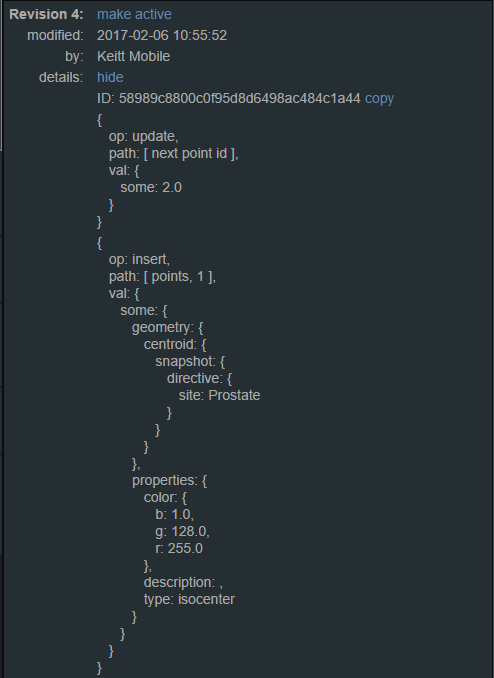
Task: Click the 'next point id' path line
Action: [173, 154]
